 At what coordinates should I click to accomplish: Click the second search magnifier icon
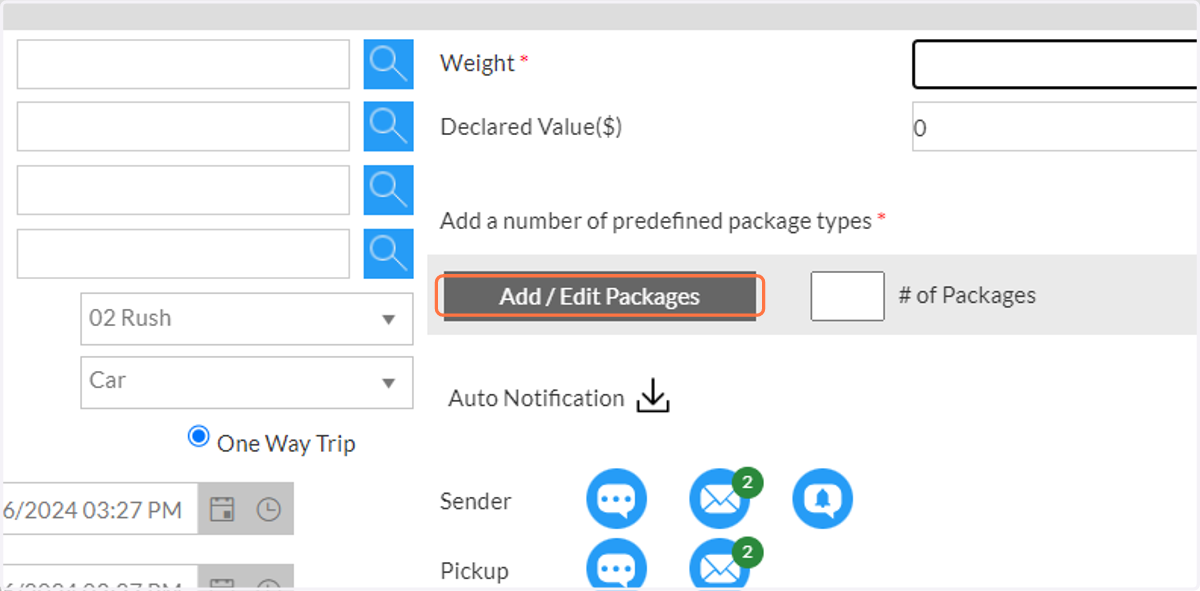coord(388,127)
